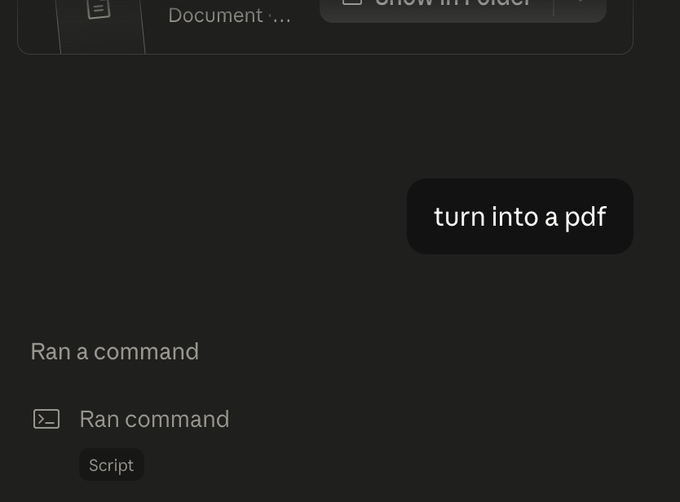Click the Script tag chip
Screen dimensions: 680x502
pos(111,465)
